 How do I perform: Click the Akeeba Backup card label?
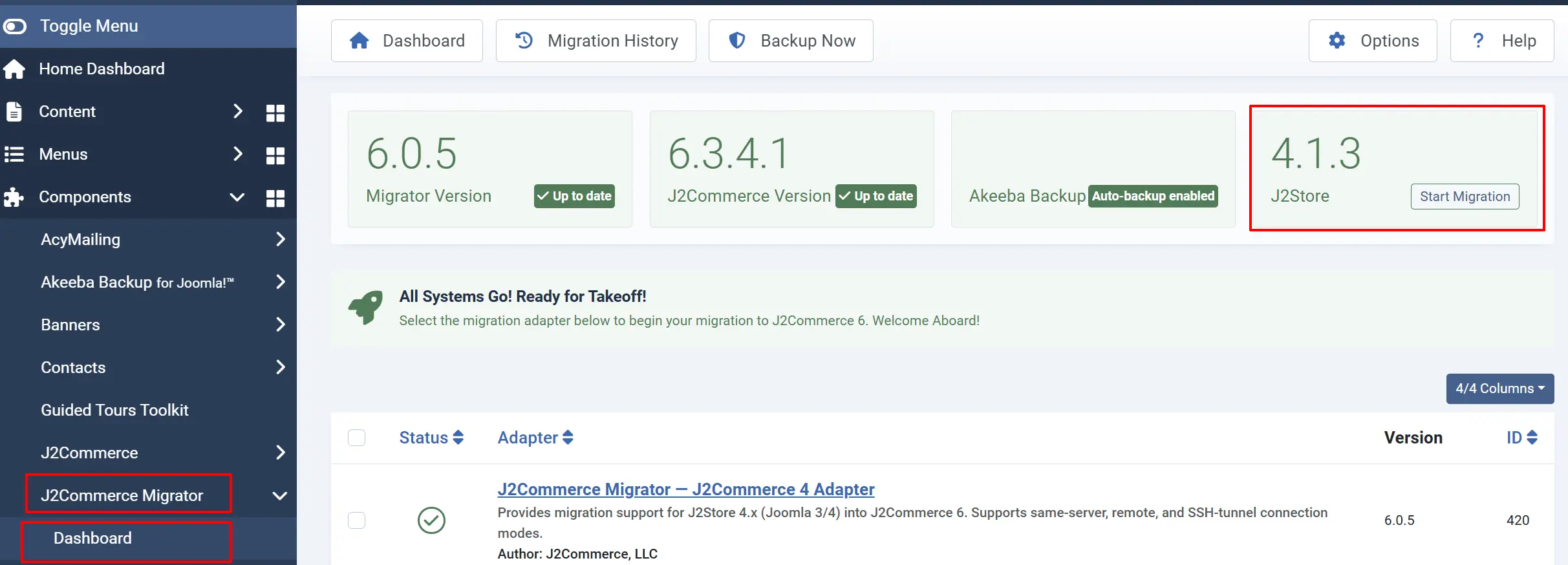pos(1027,196)
